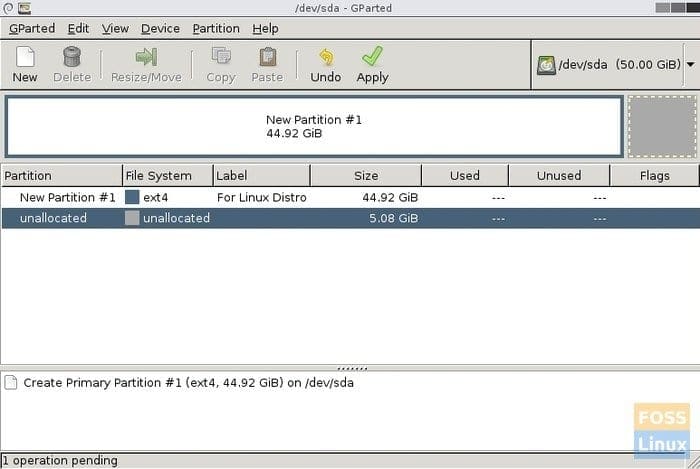Open the Edit menu
This screenshot has height=469, width=700.
[78, 29]
